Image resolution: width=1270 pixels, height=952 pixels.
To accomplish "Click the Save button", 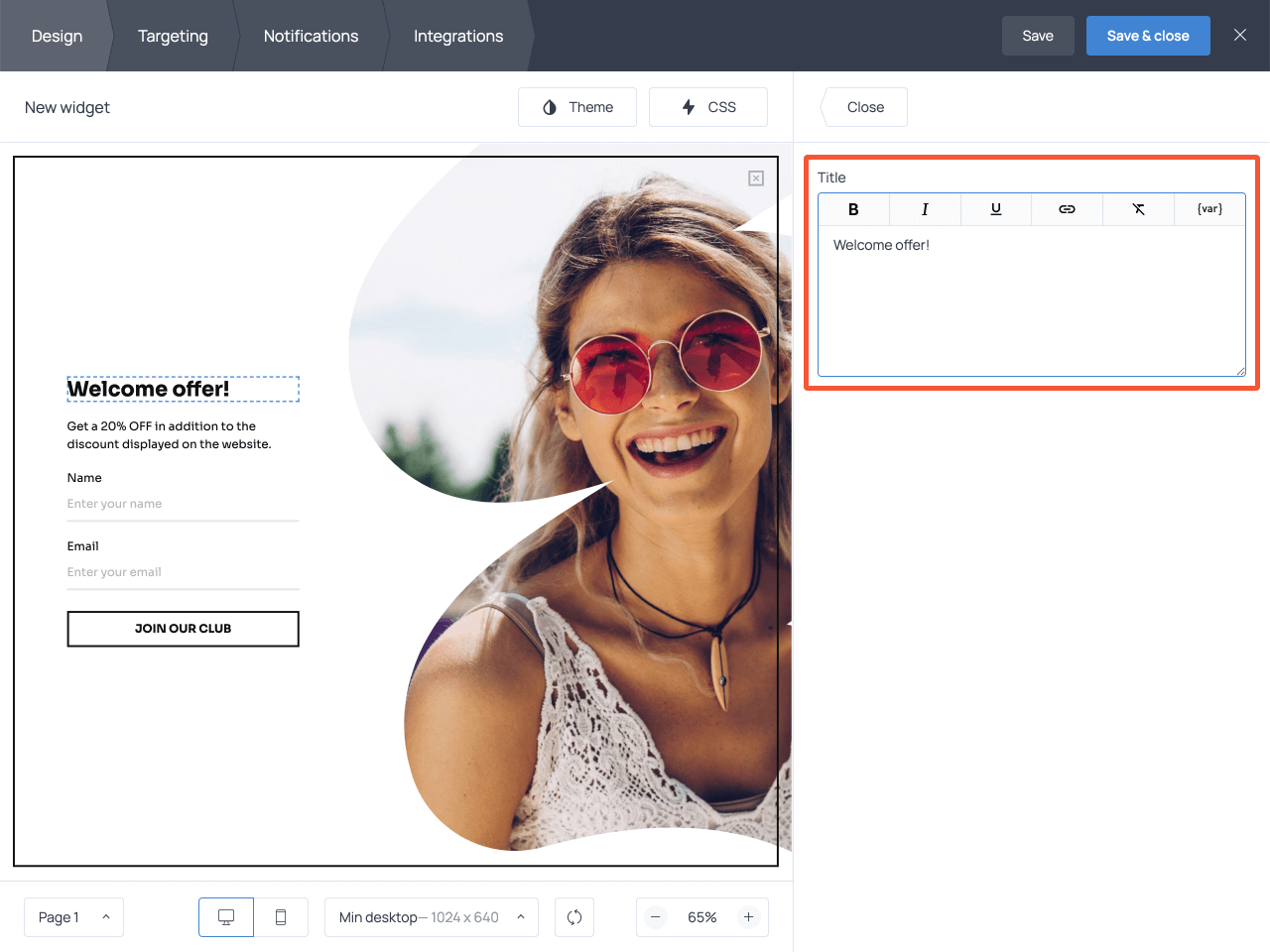I will (x=1038, y=35).
